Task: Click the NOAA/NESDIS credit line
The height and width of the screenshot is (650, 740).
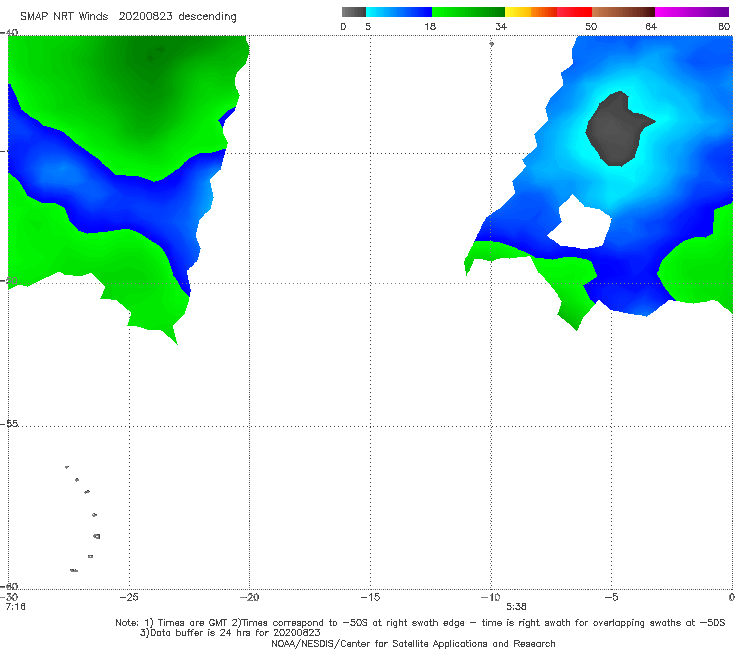Action: [413, 643]
